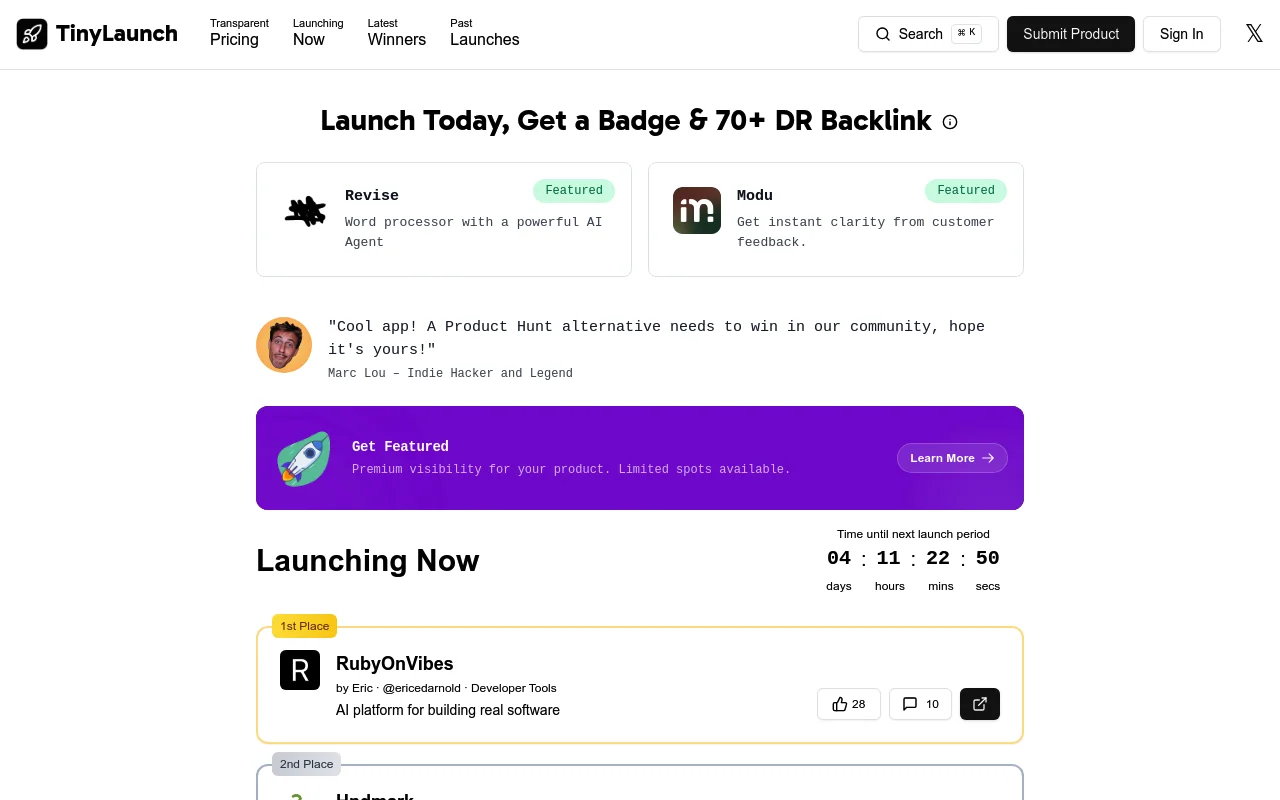Upvote RubyOnVibes with the thumbs-up button
The height and width of the screenshot is (800, 1280).
[x=848, y=704]
